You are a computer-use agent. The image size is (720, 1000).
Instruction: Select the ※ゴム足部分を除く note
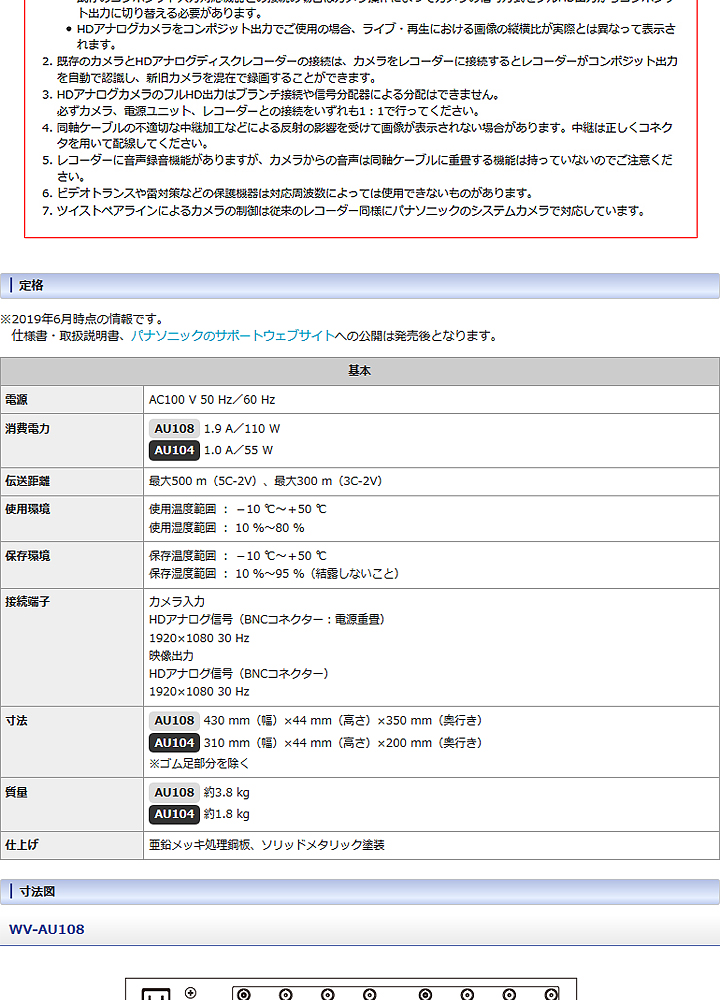[x=199, y=763]
